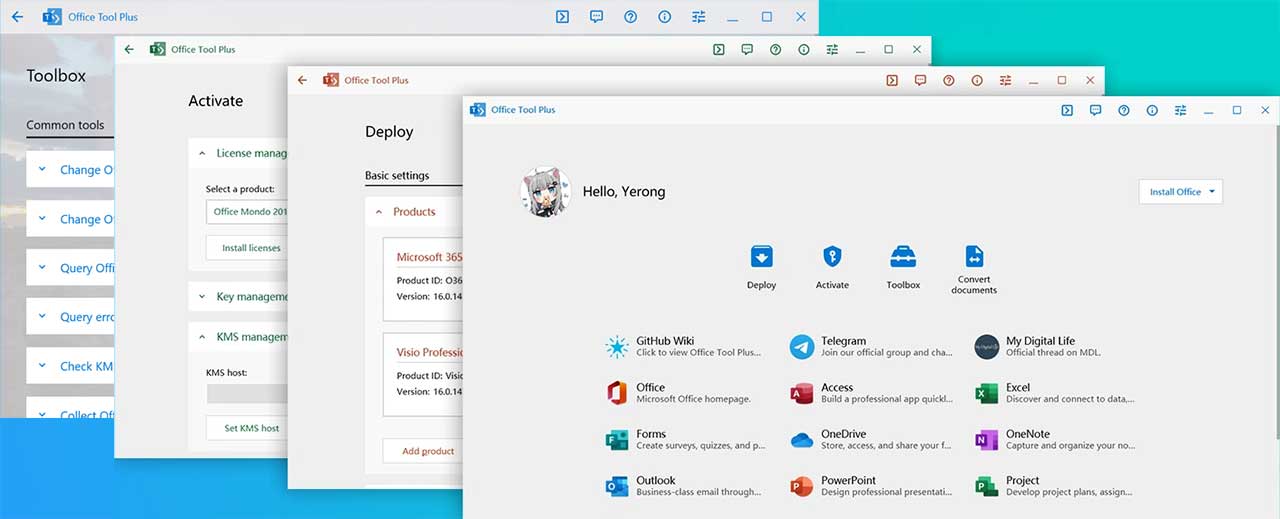This screenshot has height=519, width=1280.
Task: Expand the Check KMS item in Toolbox
Action: pos(70,366)
